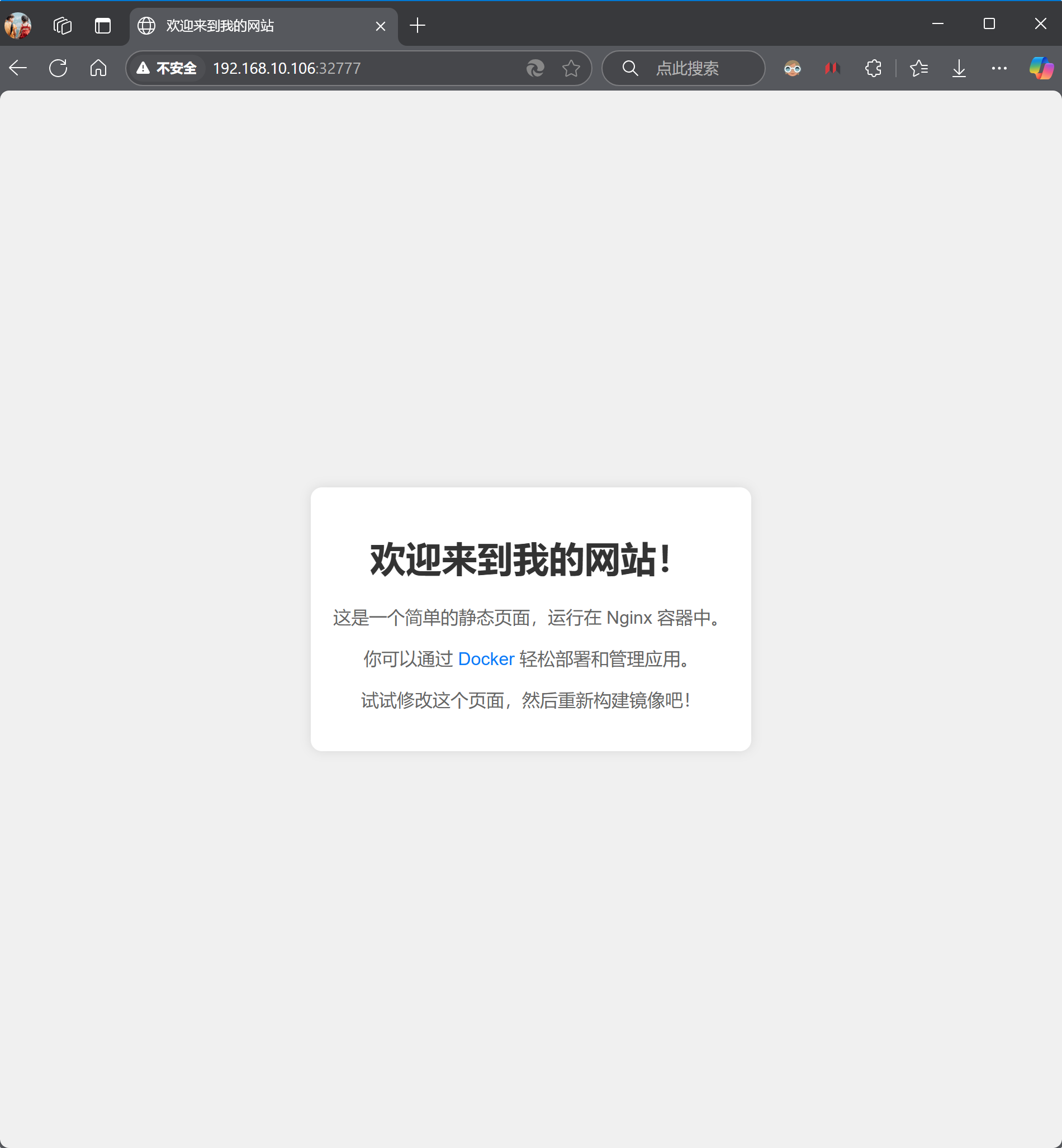Open the red book-shaped extension icon
This screenshot has width=1062, height=1148.
[832, 68]
